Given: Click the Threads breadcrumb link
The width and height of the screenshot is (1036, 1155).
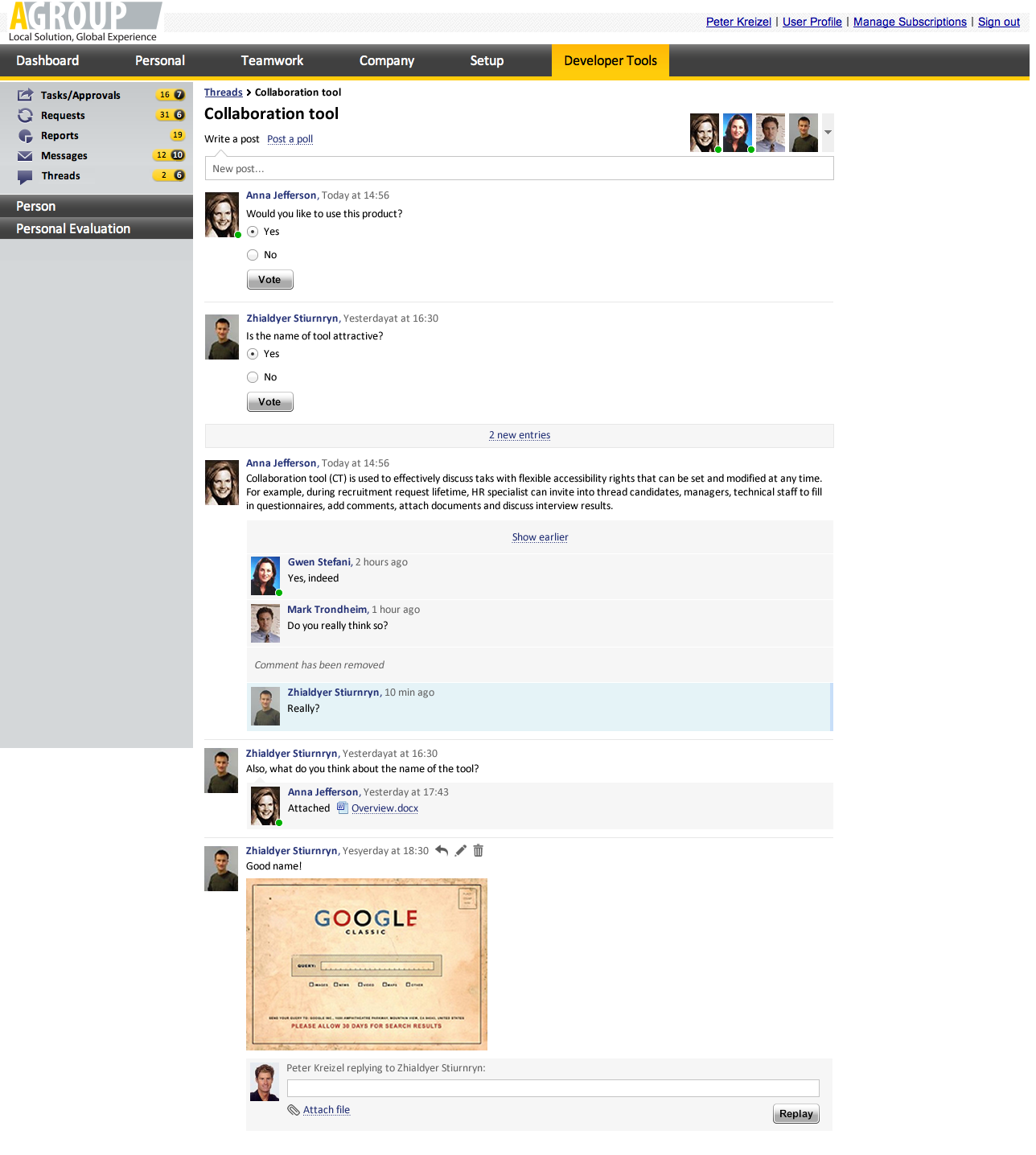Looking at the screenshot, I should click(x=223, y=92).
